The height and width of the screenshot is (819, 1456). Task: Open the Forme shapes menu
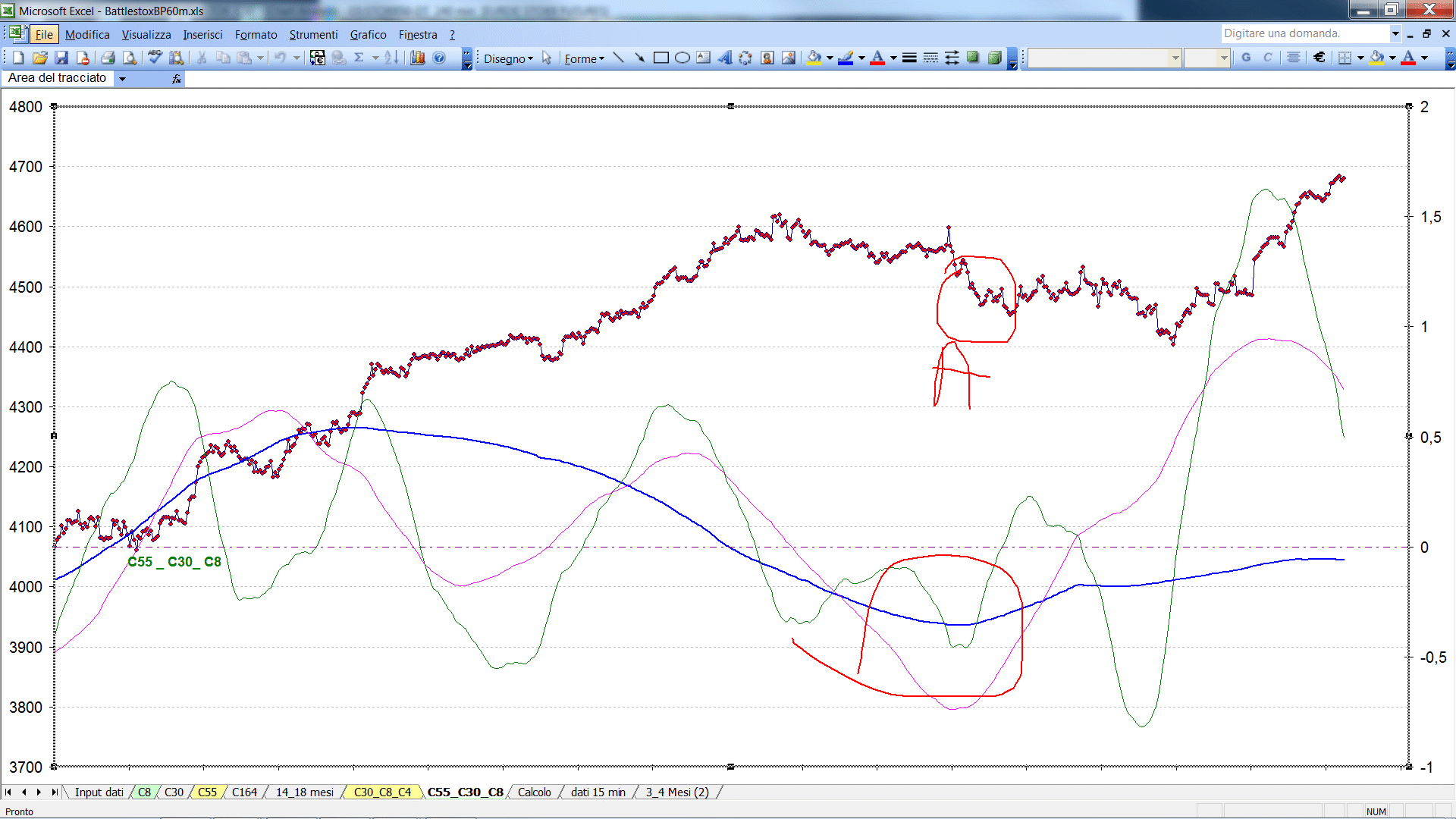click(x=584, y=58)
